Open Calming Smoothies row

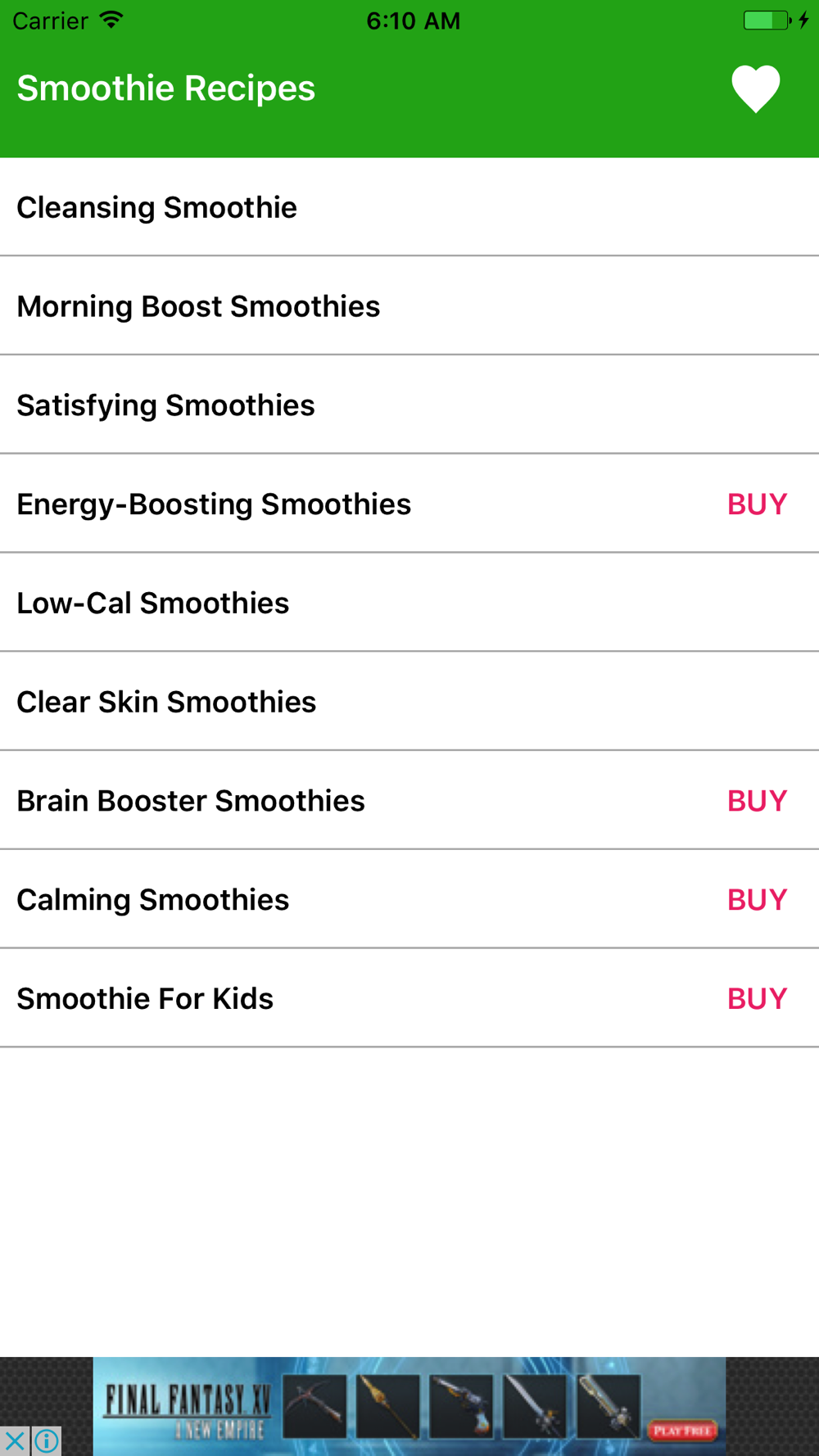coord(409,899)
